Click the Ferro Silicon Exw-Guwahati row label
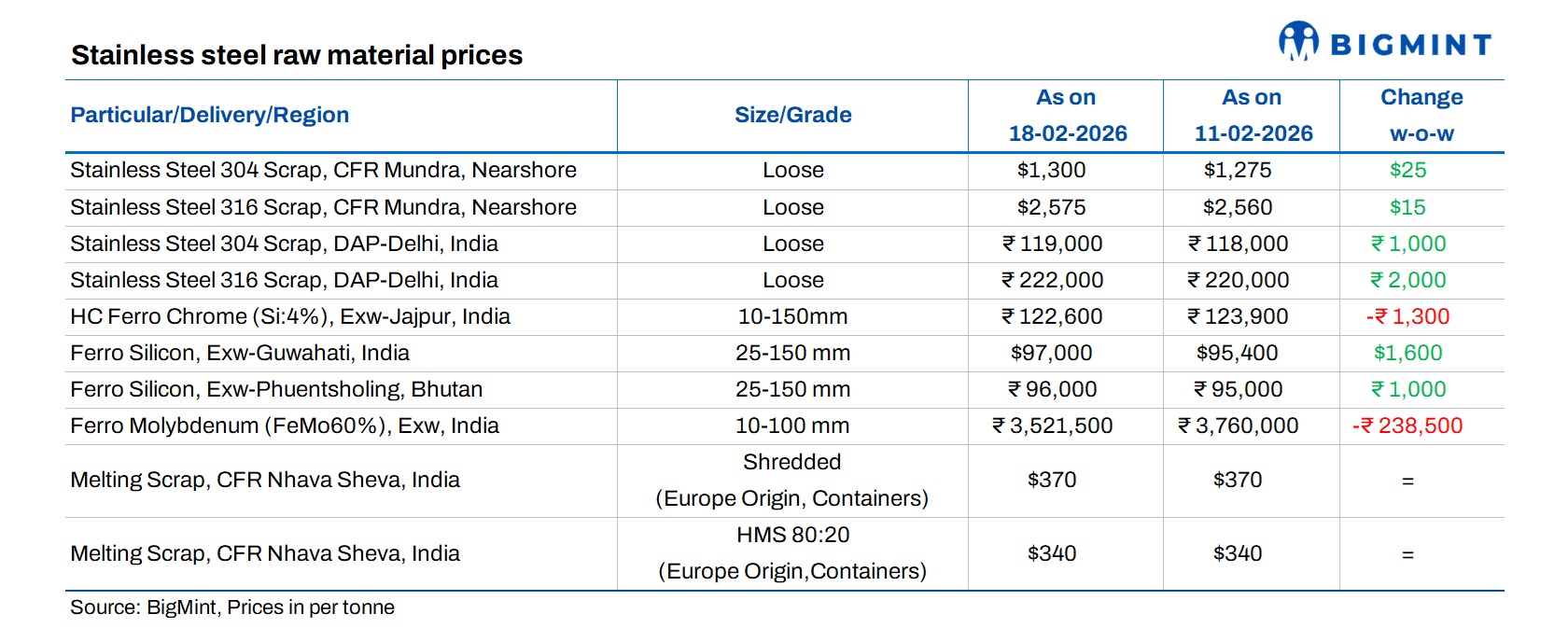The image size is (1568, 642). (240, 353)
